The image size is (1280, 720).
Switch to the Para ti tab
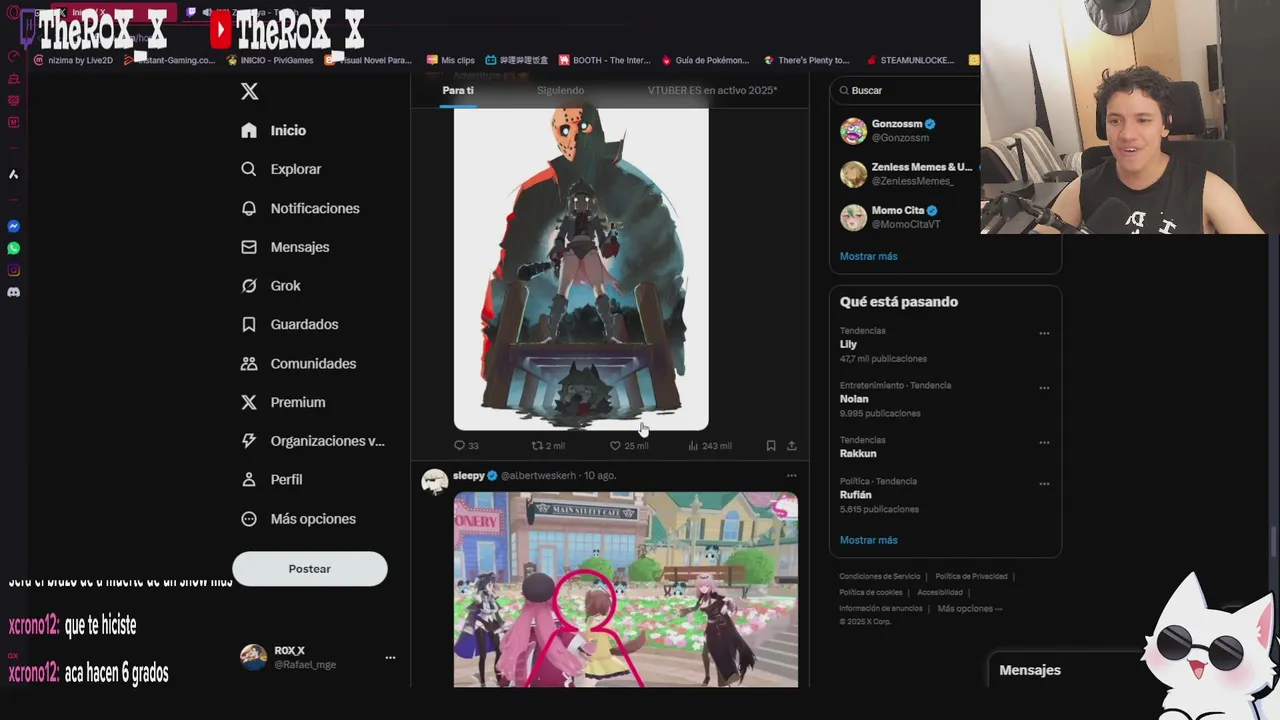458,90
